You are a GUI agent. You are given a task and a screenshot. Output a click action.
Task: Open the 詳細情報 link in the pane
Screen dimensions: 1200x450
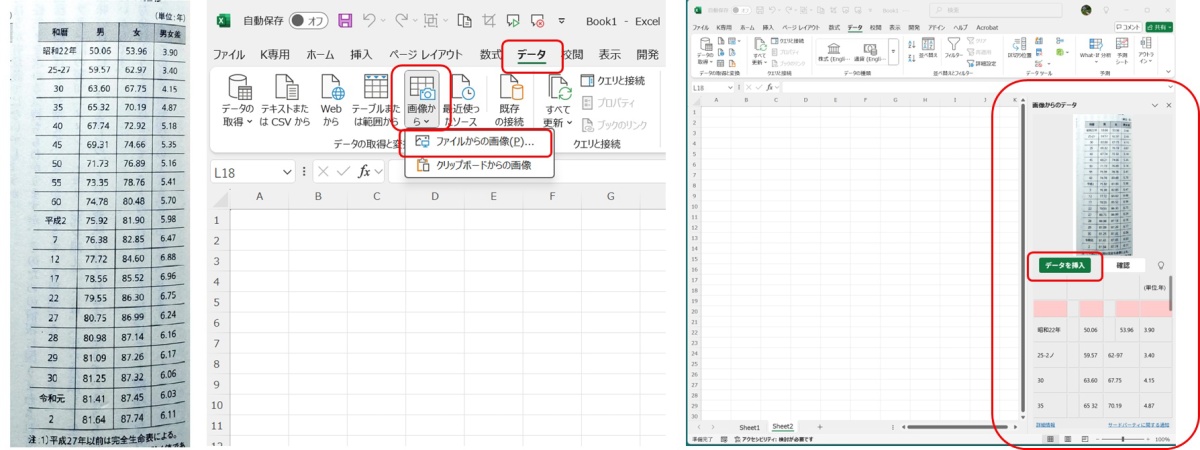[x=1045, y=425]
